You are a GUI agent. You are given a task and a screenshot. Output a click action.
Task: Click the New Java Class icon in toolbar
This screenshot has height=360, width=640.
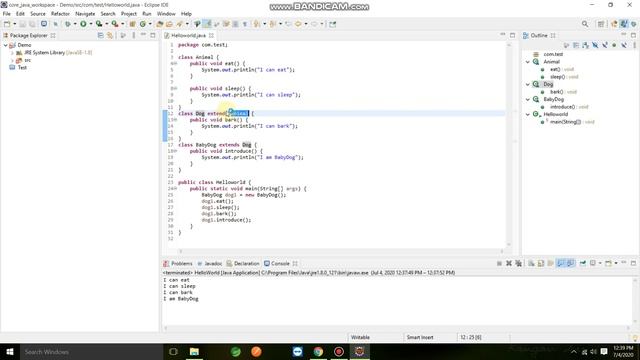coord(143,24)
